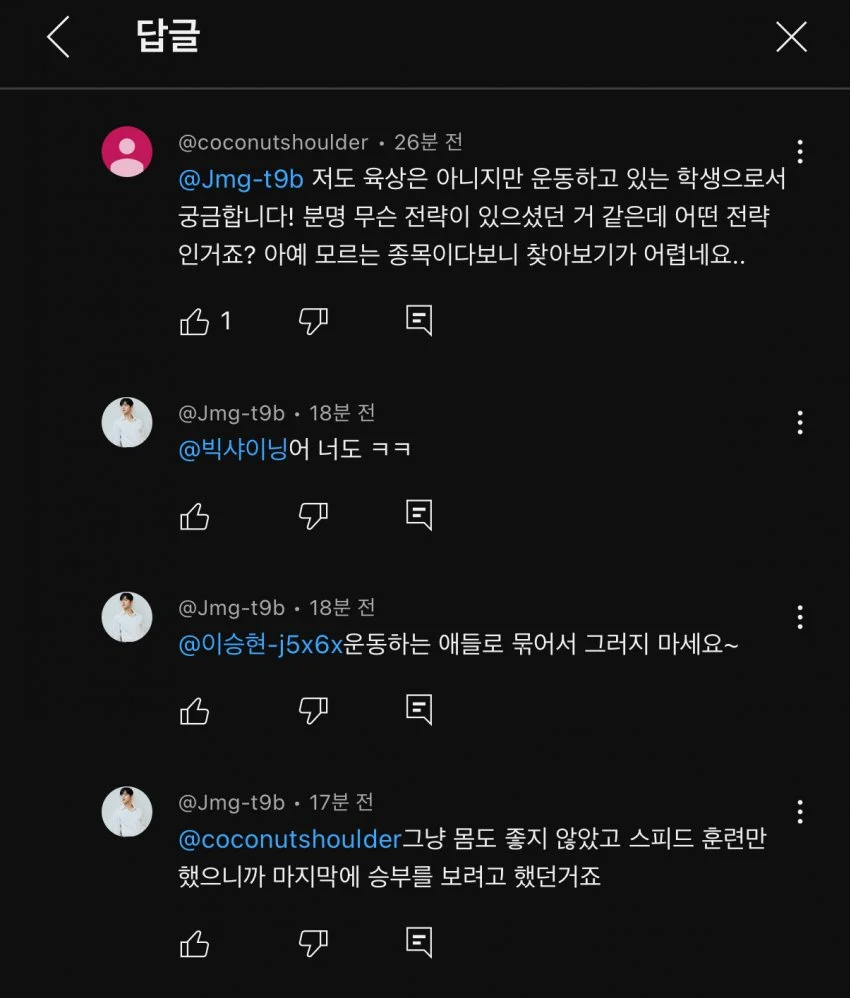Open more options for coconutshoulder's comment
This screenshot has height=998, width=850.
pyautogui.click(x=800, y=152)
